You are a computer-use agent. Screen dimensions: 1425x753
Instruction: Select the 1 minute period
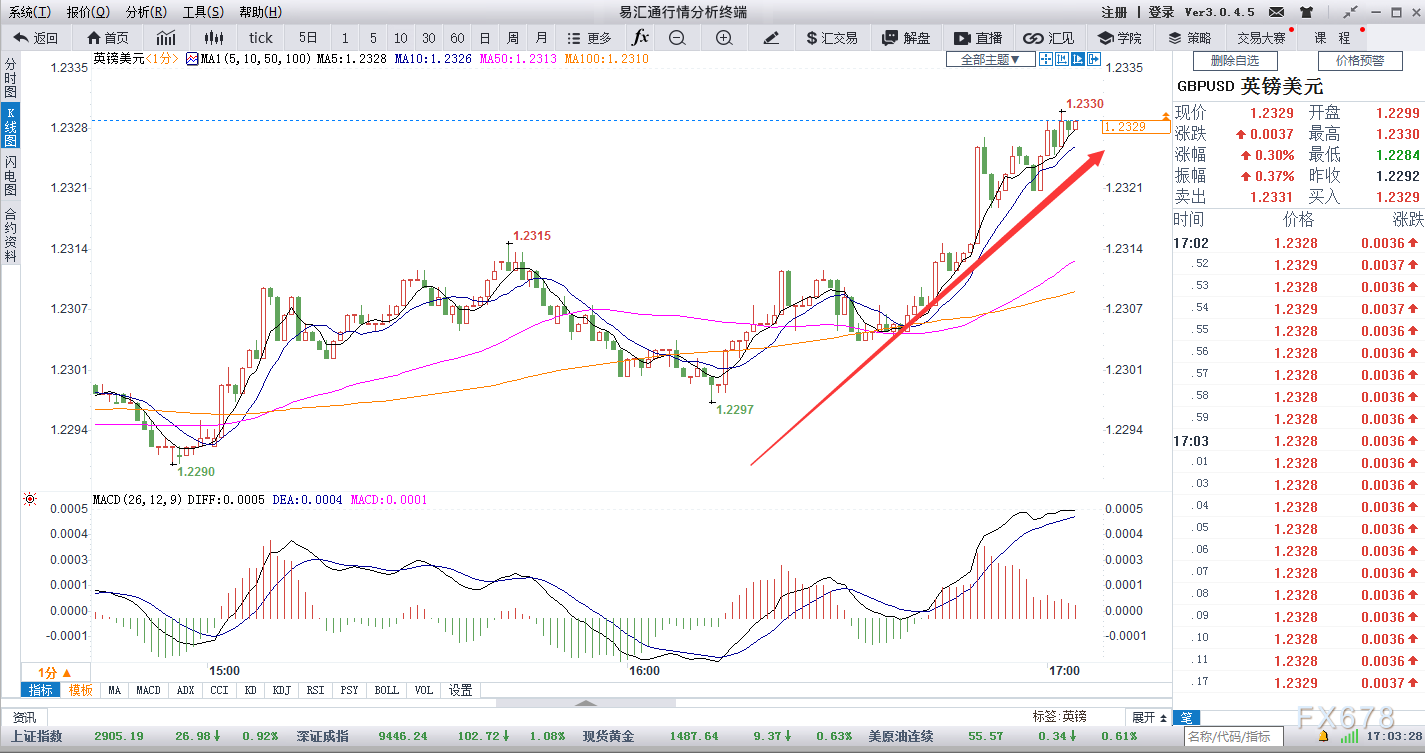345,38
